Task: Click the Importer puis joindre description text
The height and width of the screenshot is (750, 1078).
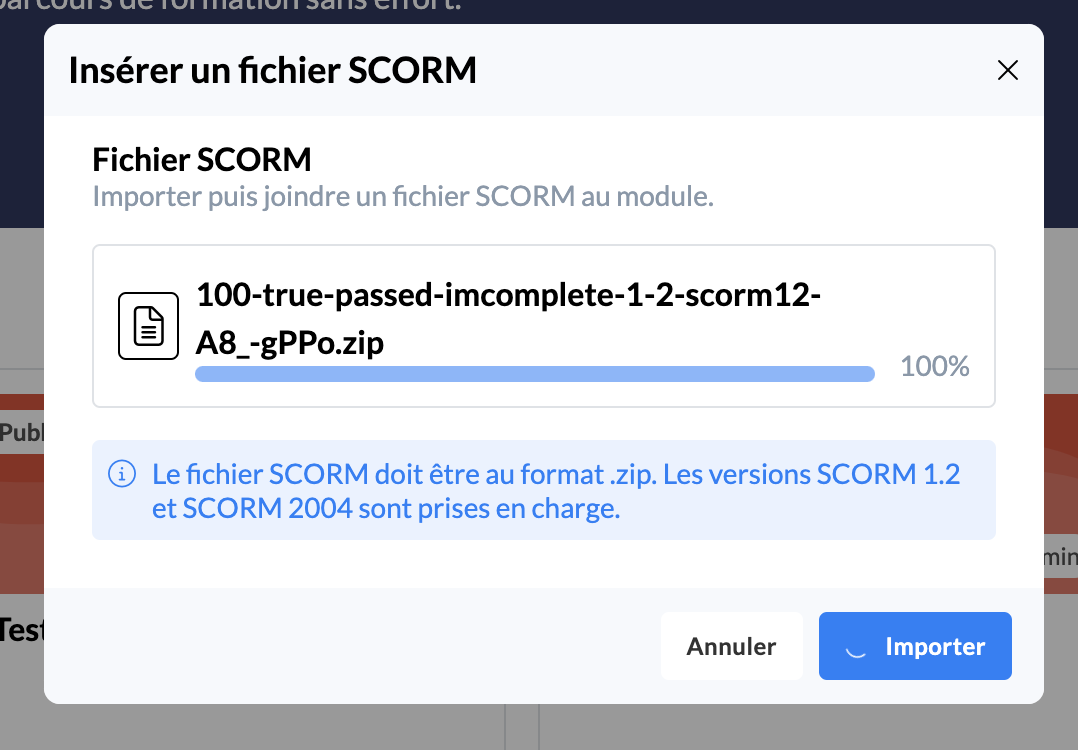Action: 402,195
